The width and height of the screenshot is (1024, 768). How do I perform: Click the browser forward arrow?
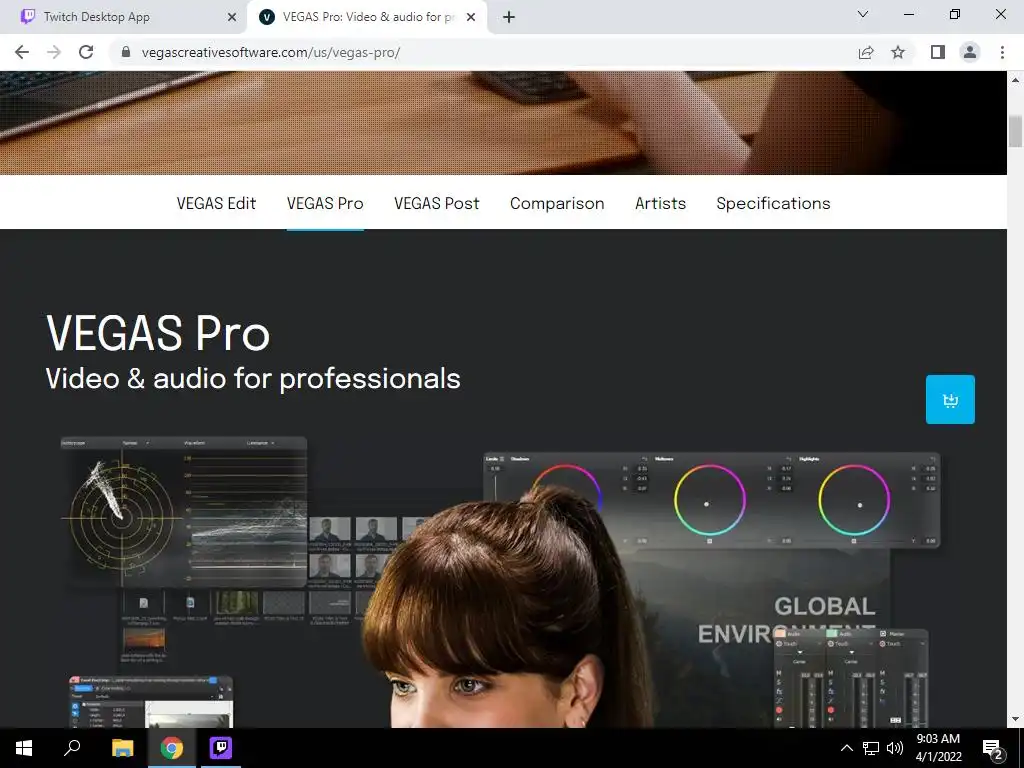pos(54,52)
